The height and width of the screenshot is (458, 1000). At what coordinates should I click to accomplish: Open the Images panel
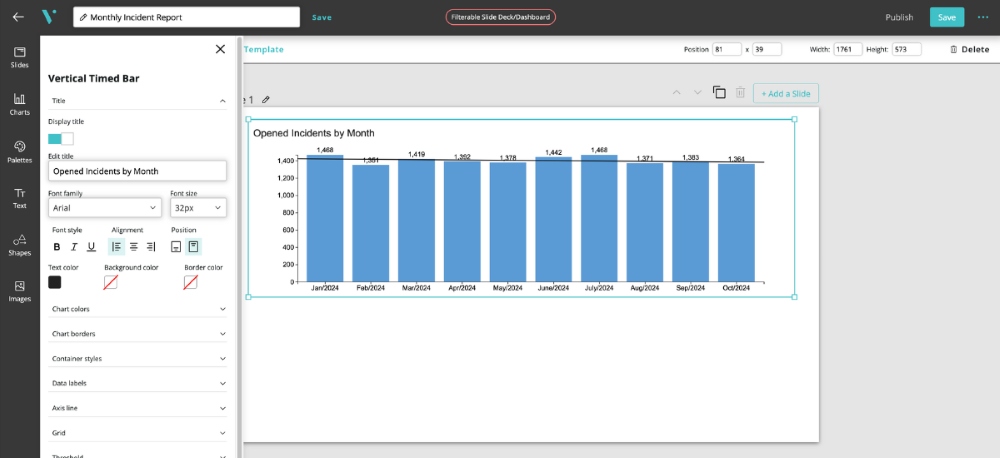tap(20, 292)
